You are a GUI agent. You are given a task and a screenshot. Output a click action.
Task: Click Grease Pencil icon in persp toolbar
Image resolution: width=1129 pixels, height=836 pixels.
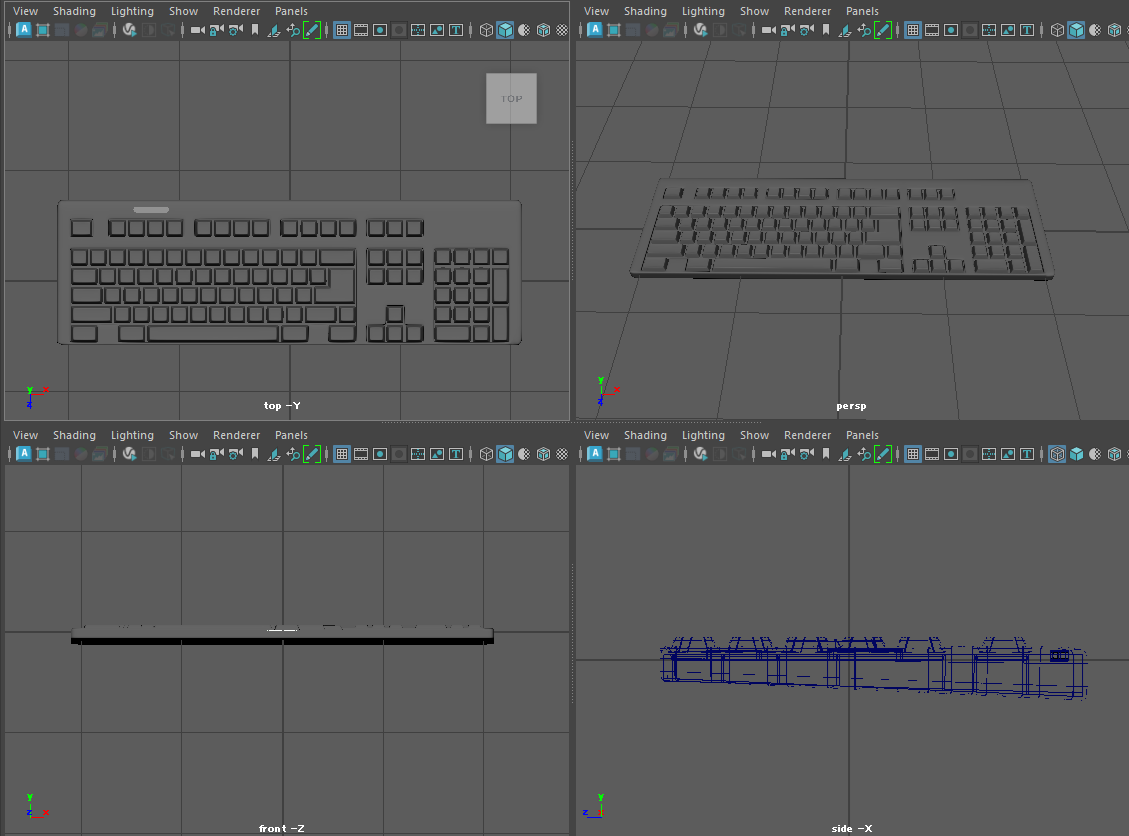coord(883,30)
